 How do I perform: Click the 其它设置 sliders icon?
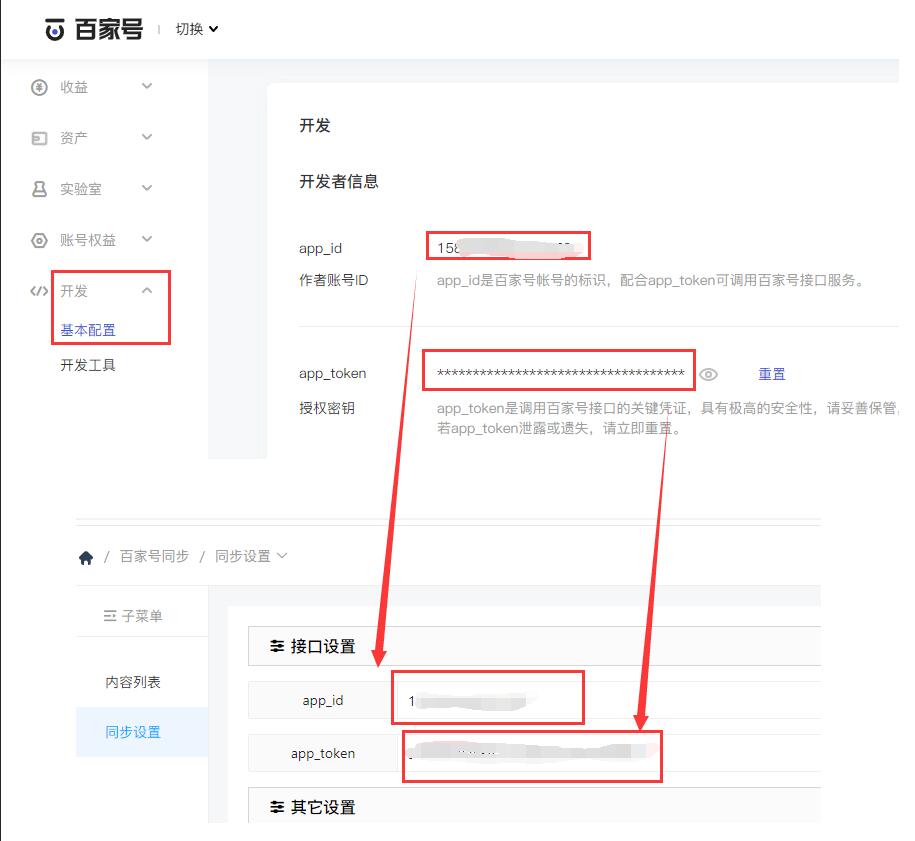tap(277, 807)
